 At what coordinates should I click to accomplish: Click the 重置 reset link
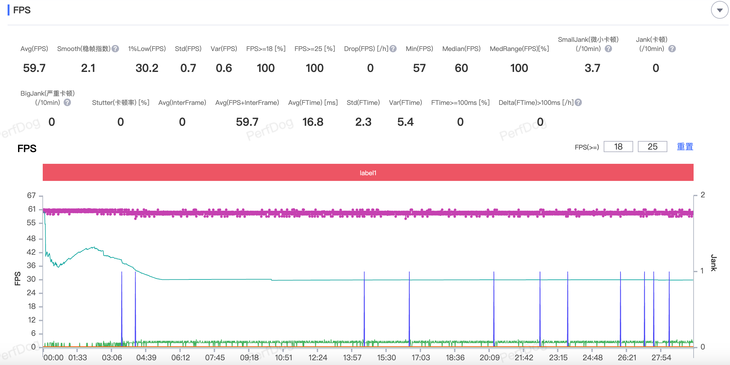[x=685, y=147]
